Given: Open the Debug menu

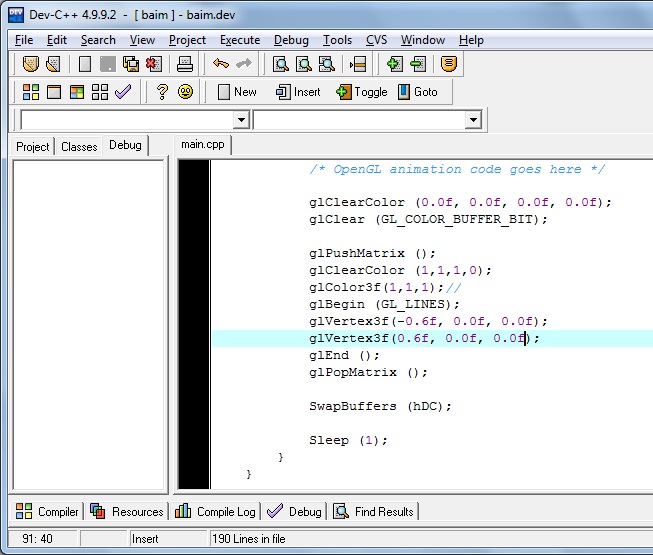Looking at the screenshot, I should point(291,40).
